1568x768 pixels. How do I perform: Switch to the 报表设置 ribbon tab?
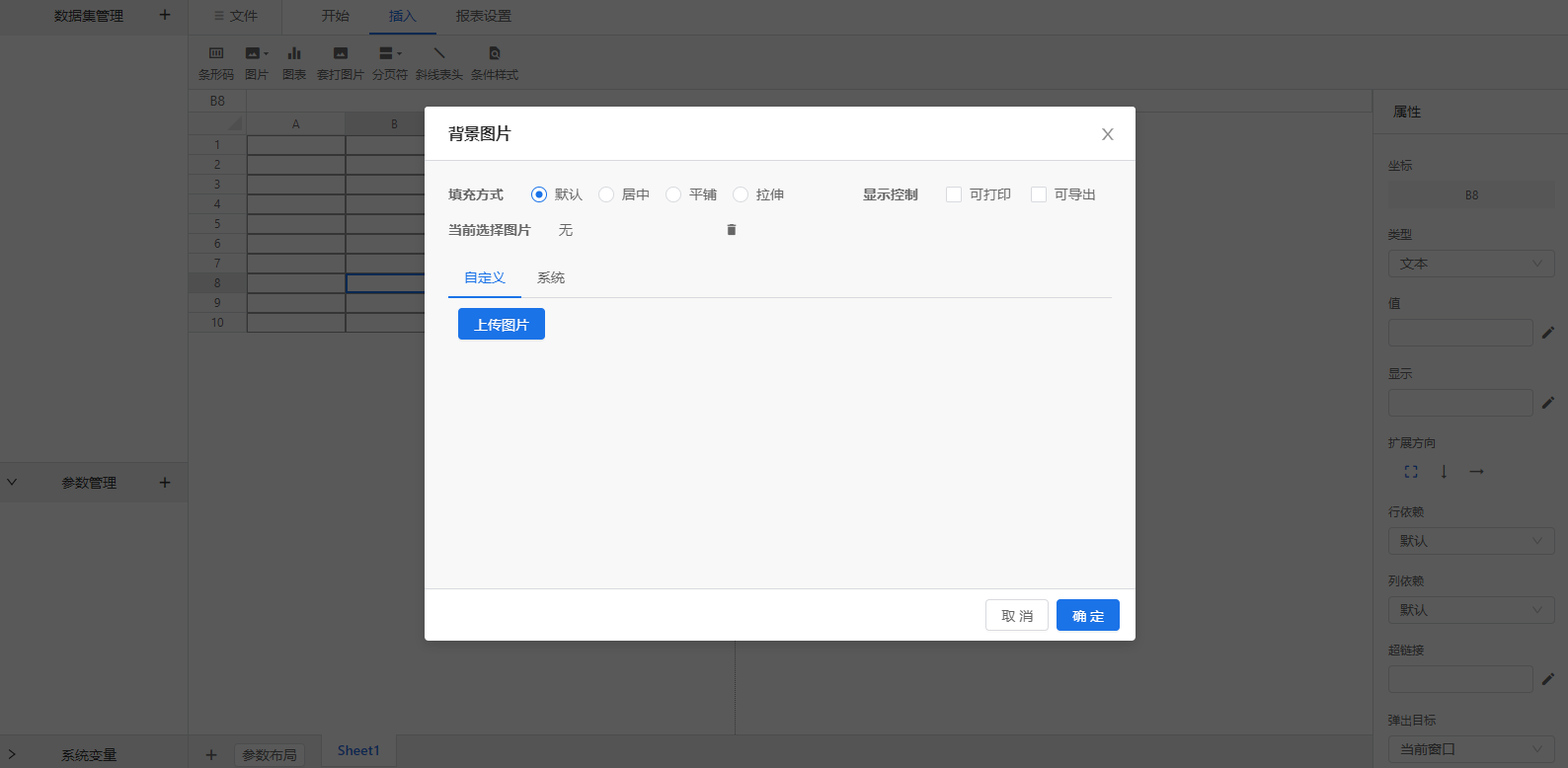coord(484,16)
